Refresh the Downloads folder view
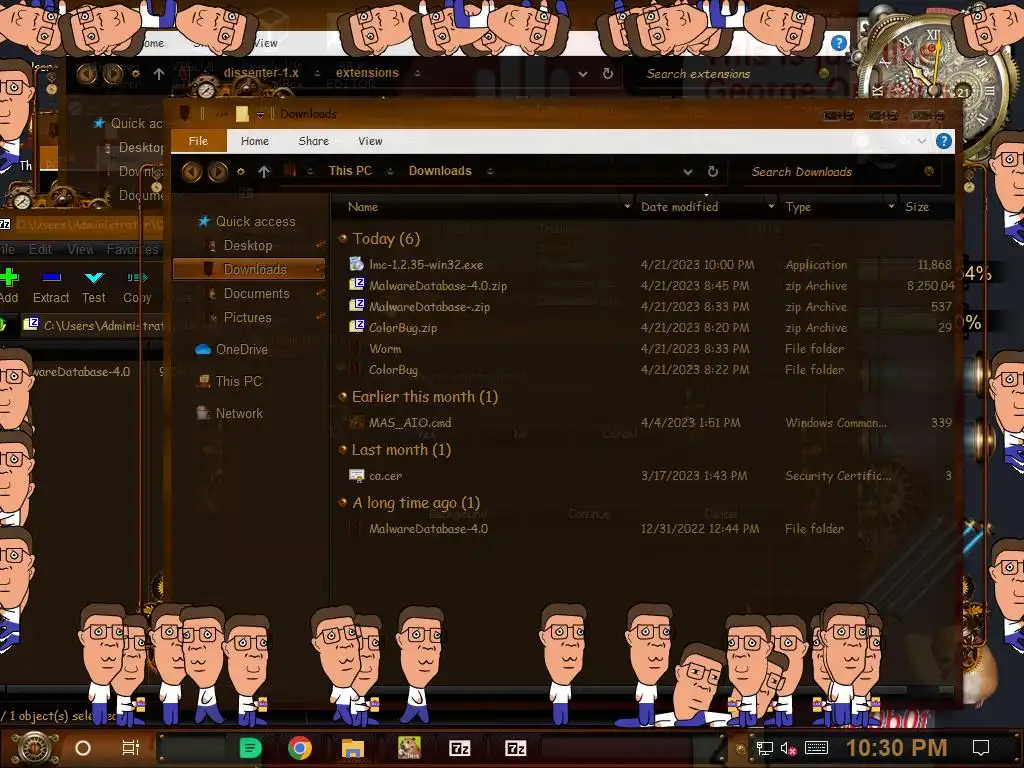Viewport: 1024px width, 768px height. click(713, 172)
